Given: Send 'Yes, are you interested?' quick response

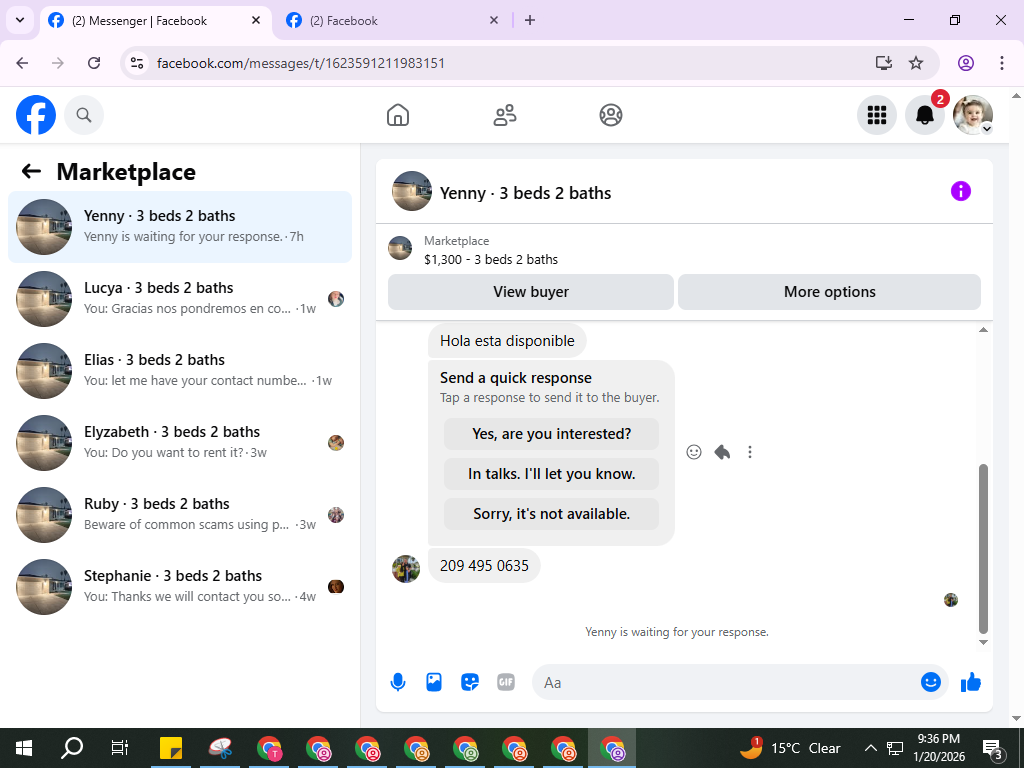Looking at the screenshot, I should pyautogui.click(x=551, y=434).
